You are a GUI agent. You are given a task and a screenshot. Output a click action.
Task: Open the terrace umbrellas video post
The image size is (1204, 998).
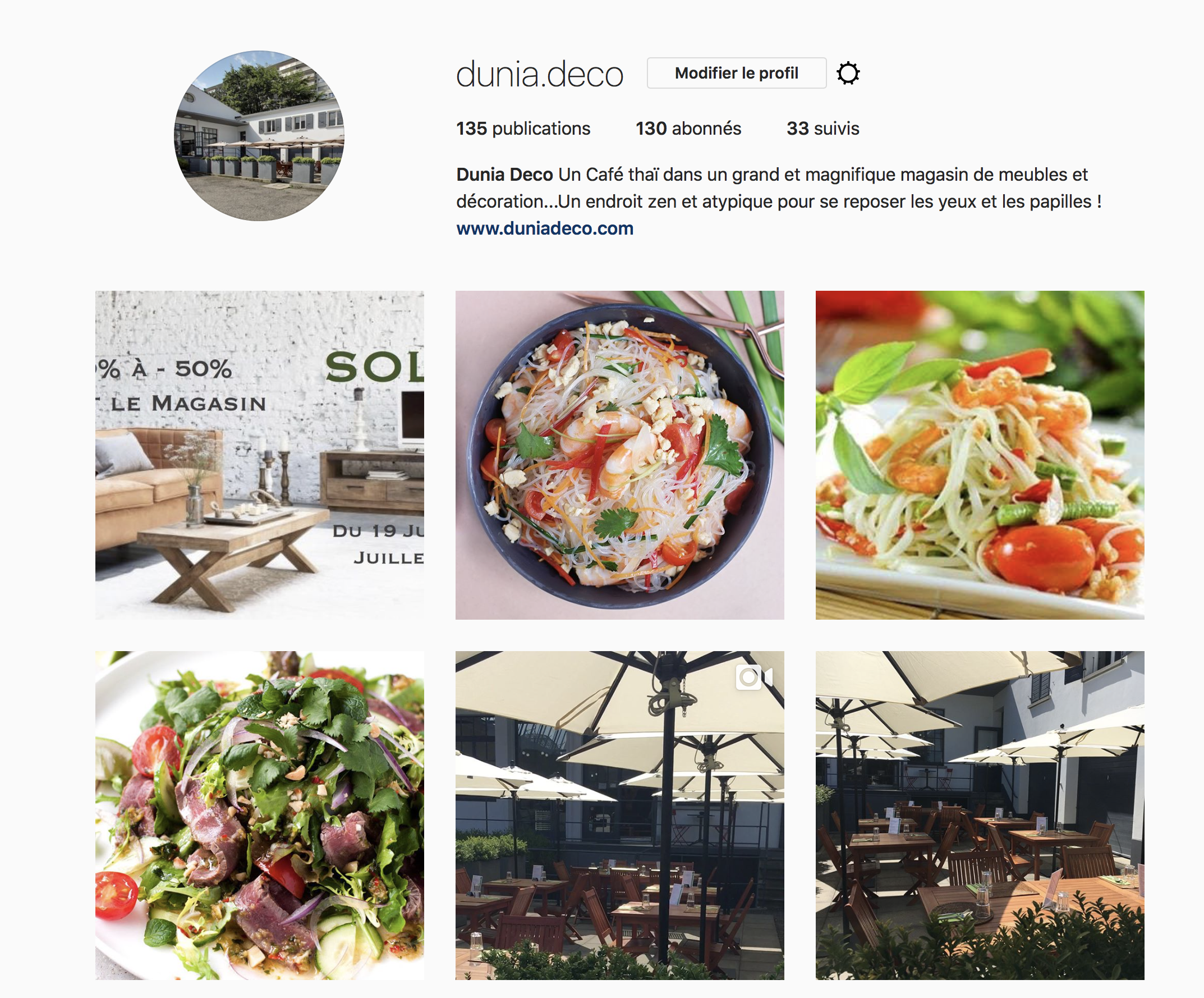(x=620, y=815)
